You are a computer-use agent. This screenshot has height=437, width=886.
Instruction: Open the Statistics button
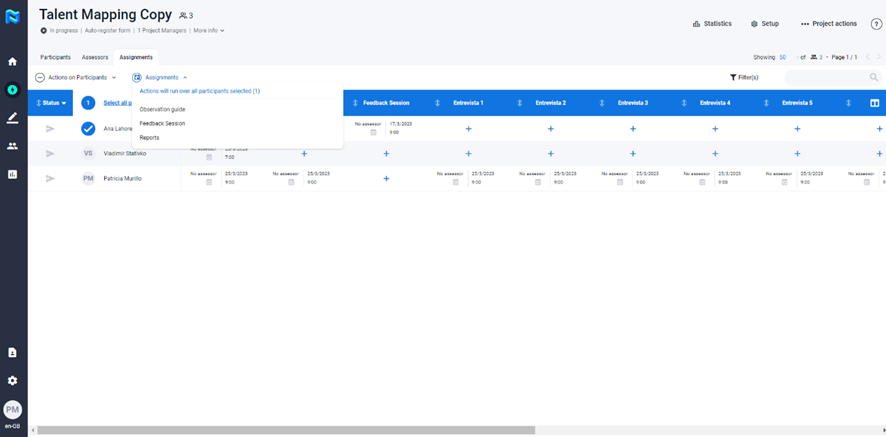pos(712,23)
